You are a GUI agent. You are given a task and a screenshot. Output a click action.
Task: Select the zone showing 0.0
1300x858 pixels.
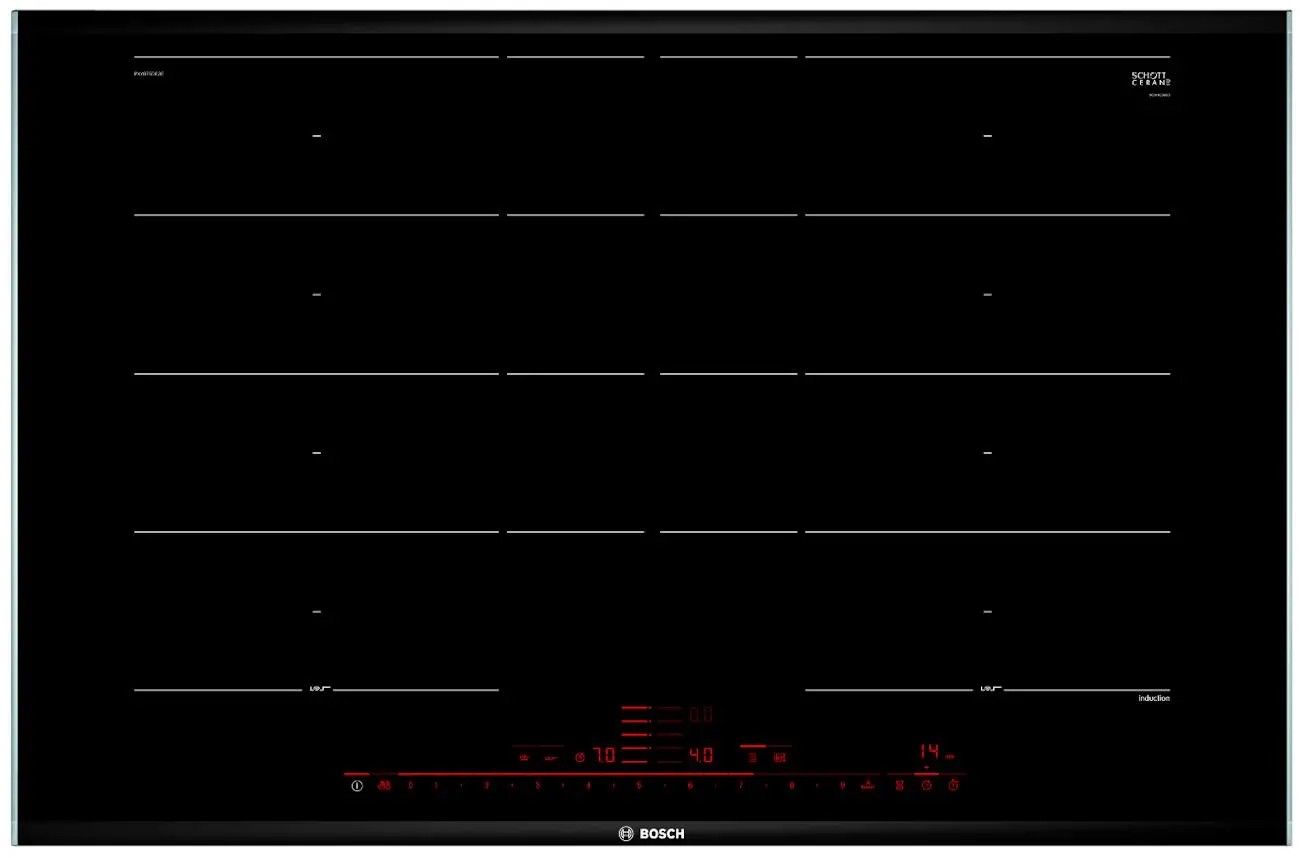point(701,715)
